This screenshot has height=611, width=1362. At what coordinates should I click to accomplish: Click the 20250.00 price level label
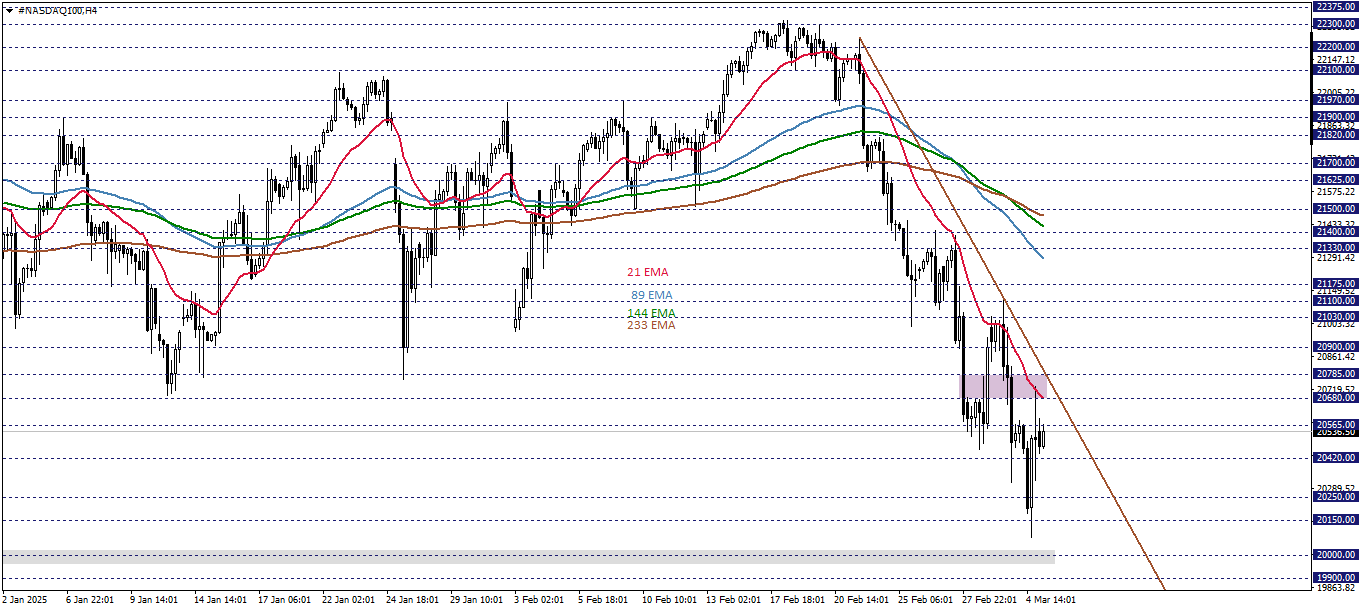(x=1336, y=497)
